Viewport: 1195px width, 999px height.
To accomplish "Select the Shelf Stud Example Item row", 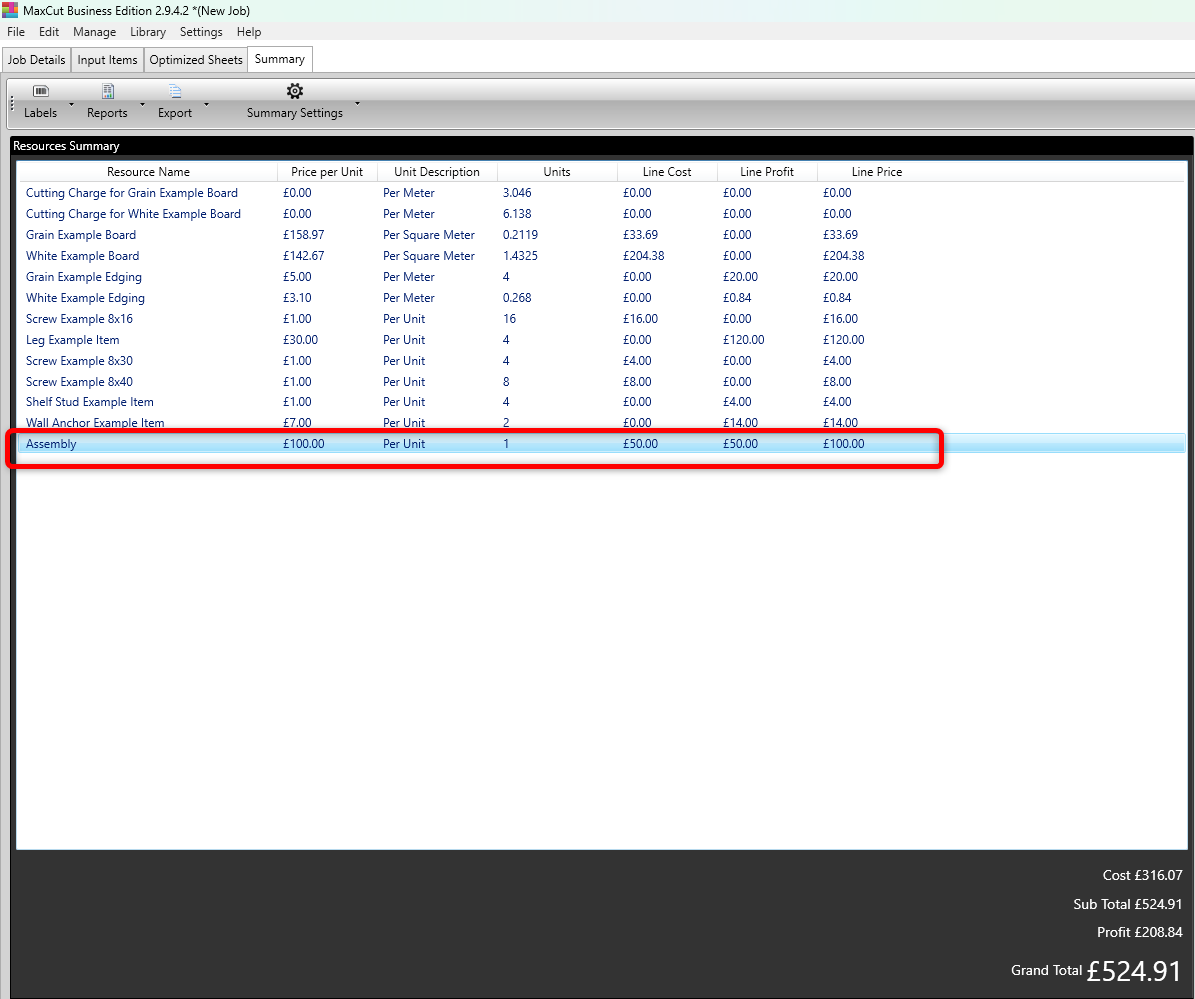I will [x=601, y=402].
